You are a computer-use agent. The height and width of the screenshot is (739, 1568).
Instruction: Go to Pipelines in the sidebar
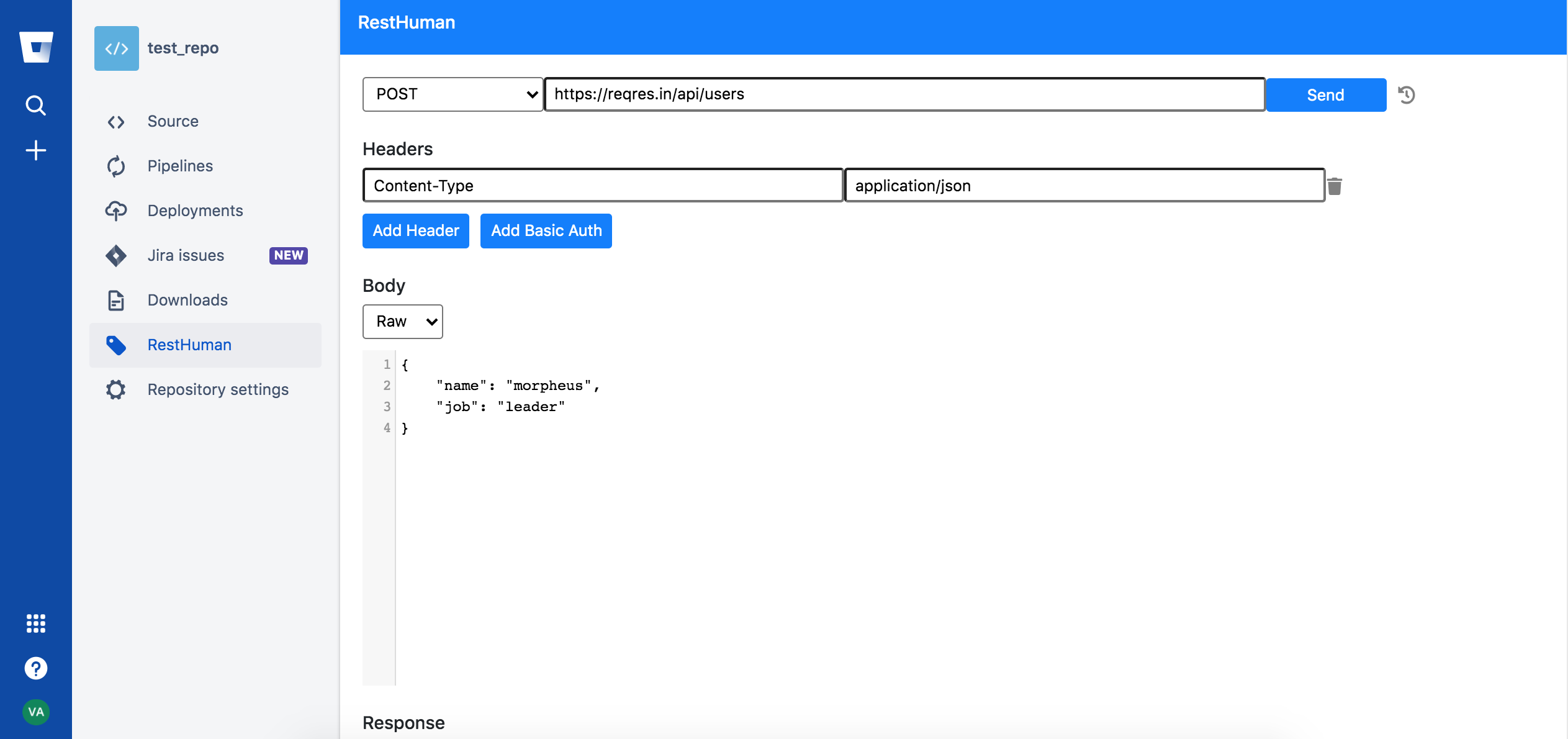[x=180, y=166]
